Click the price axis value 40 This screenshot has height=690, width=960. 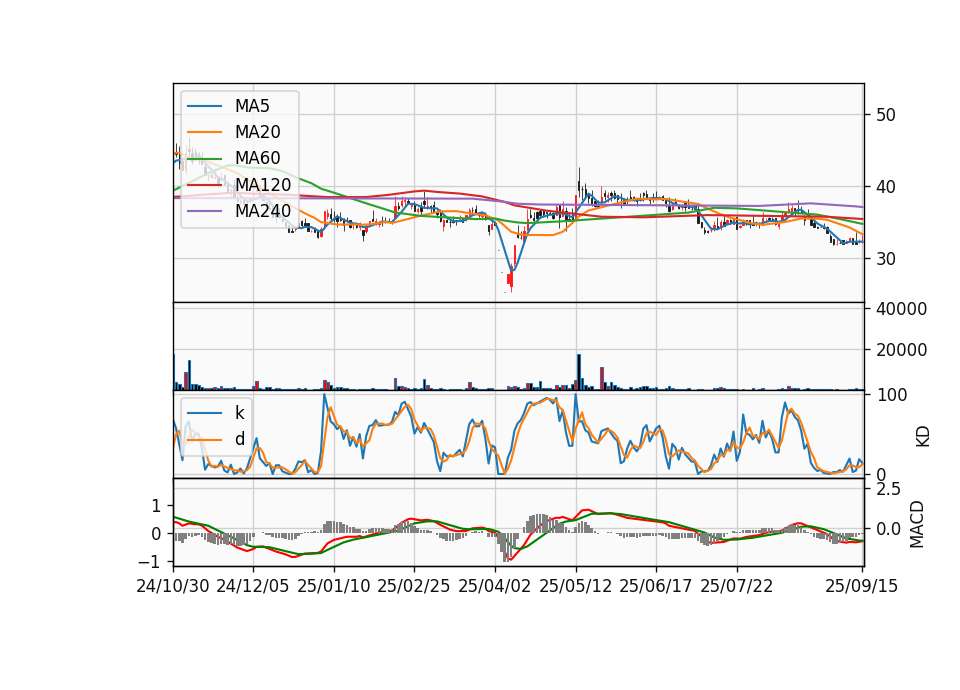(x=886, y=187)
